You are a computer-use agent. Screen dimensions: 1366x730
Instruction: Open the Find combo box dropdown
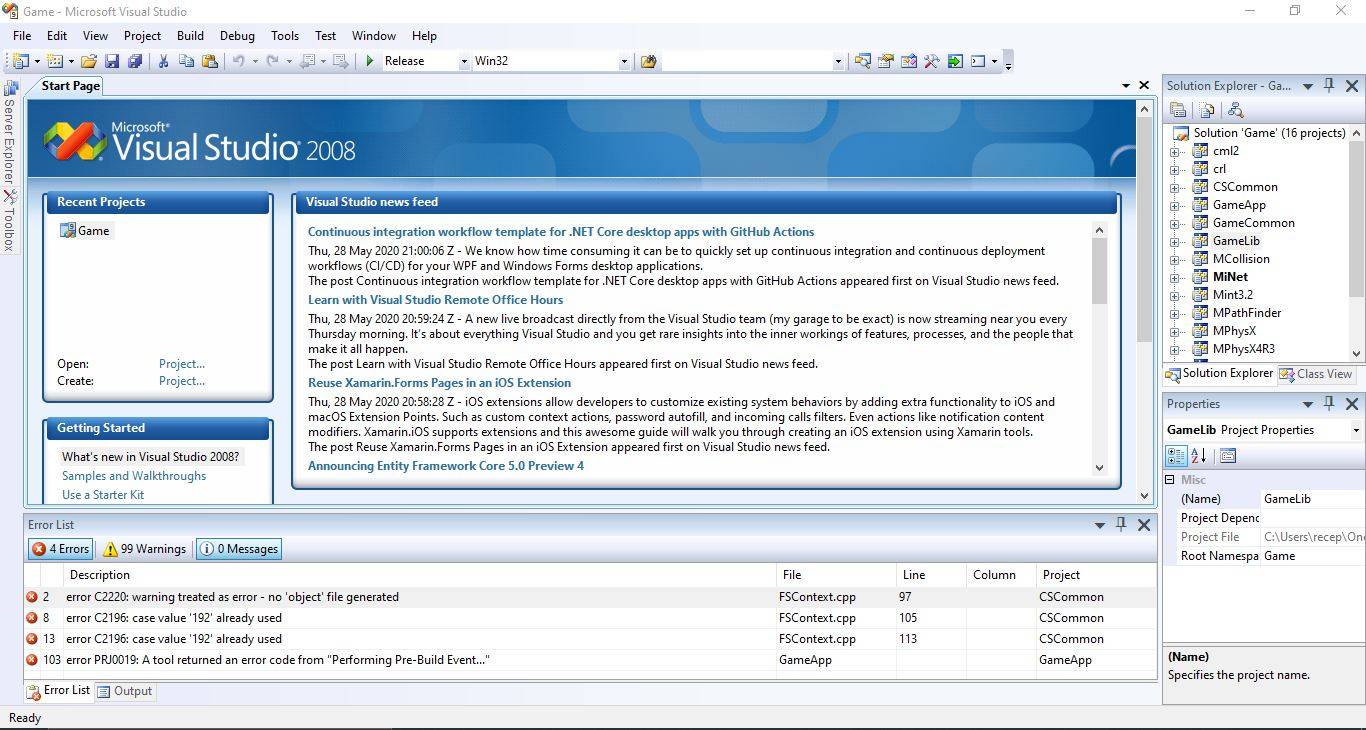point(837,61)
